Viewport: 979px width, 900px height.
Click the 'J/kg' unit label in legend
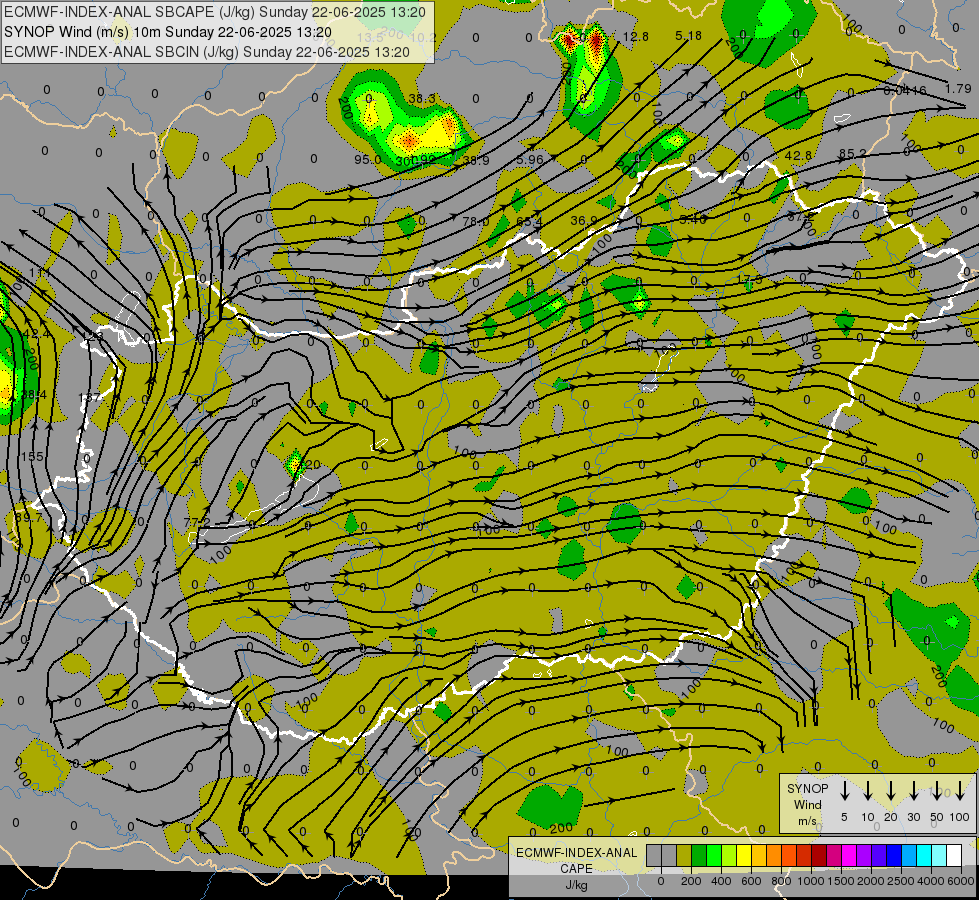click(x=576, y=885)
